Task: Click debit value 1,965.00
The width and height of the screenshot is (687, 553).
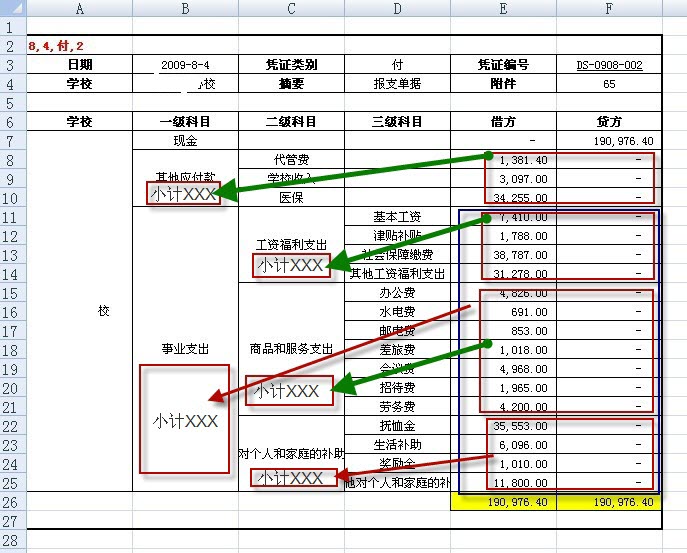Action: coord(523,388)
